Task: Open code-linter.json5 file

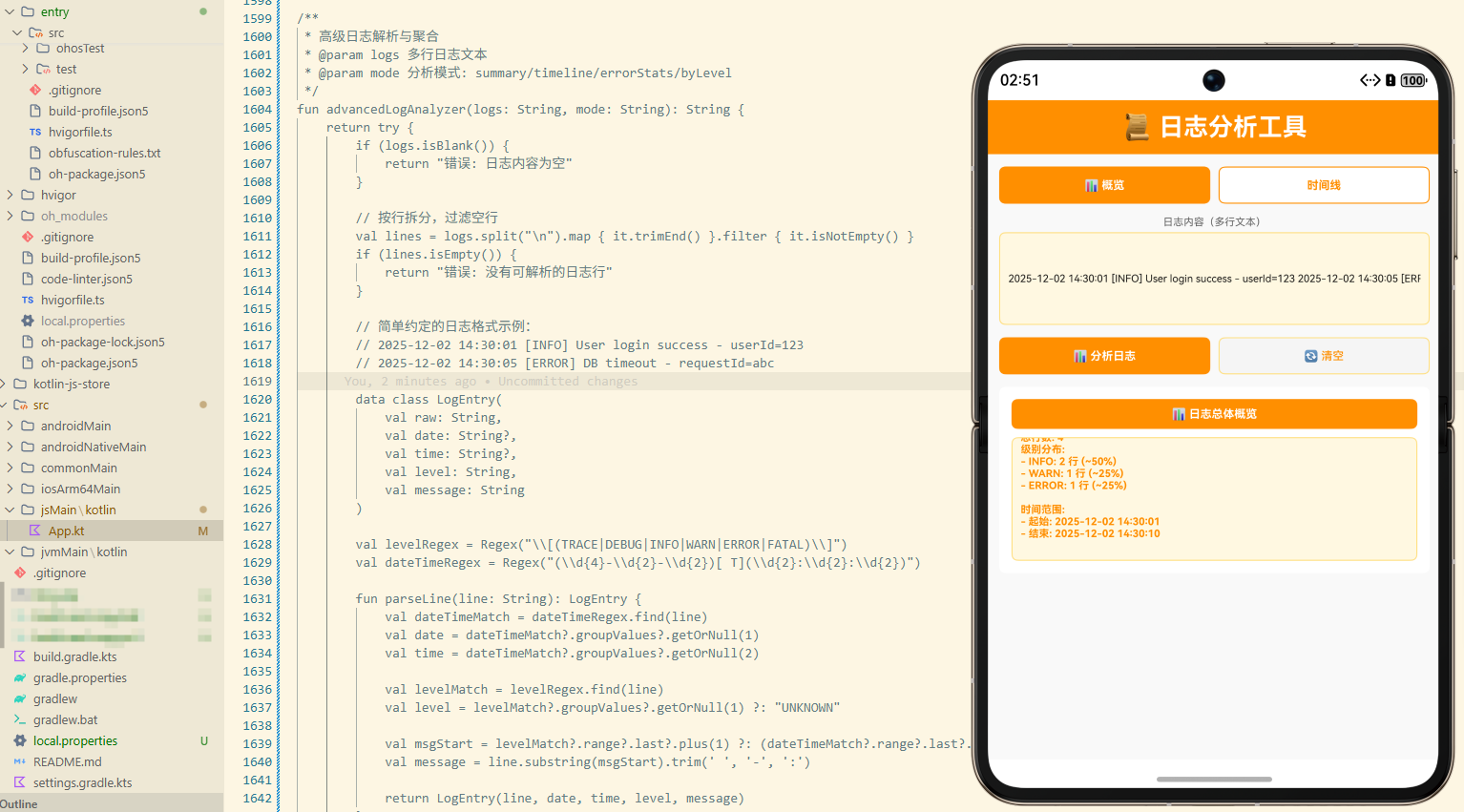Action: coord(87,279)
